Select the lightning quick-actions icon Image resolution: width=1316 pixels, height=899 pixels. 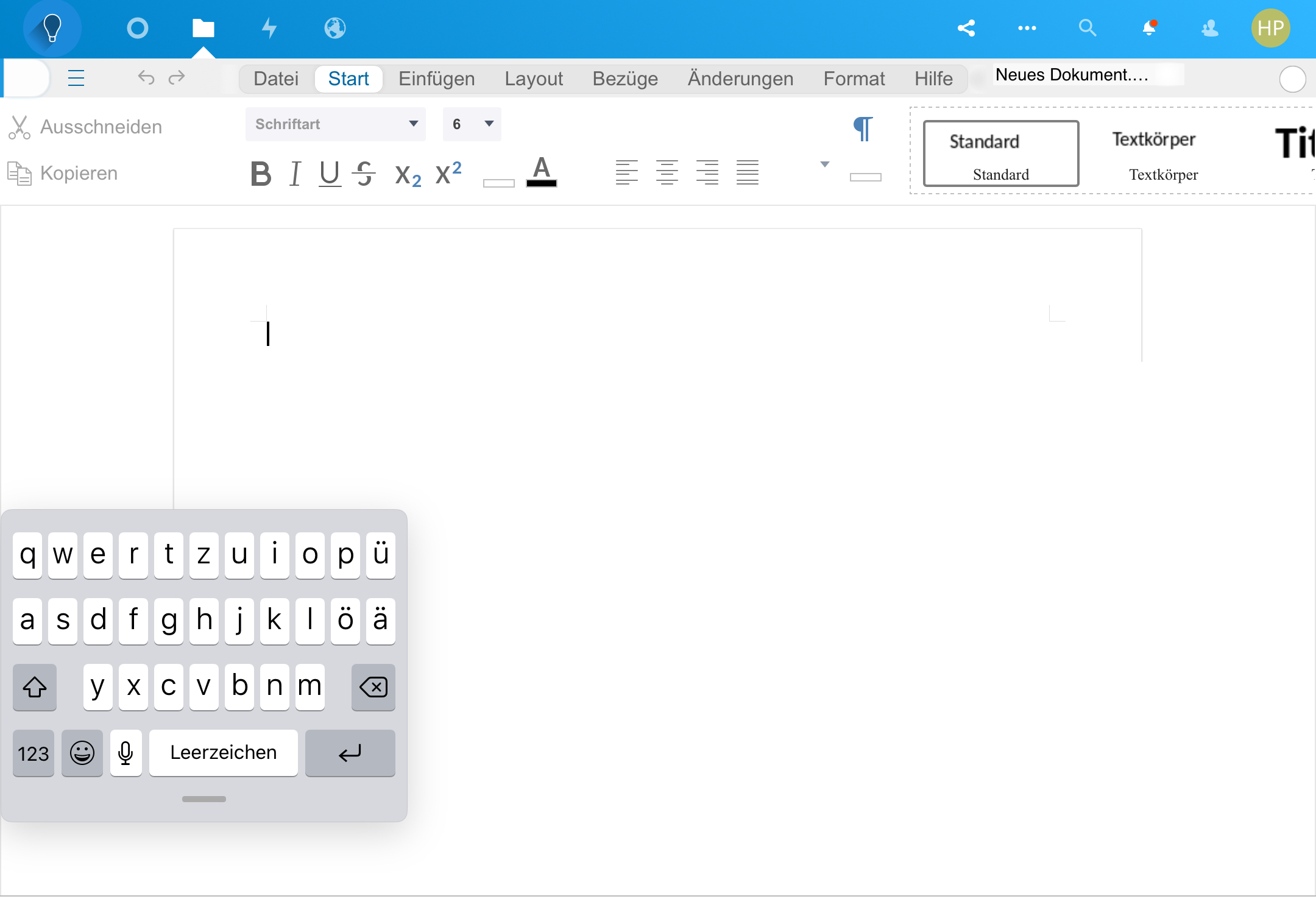[268, 28]
